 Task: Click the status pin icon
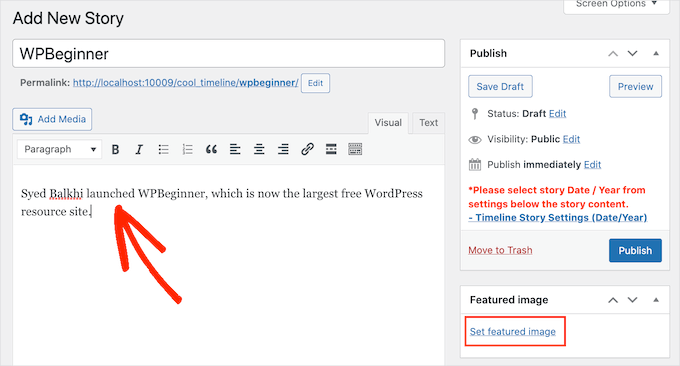(475, 114)
